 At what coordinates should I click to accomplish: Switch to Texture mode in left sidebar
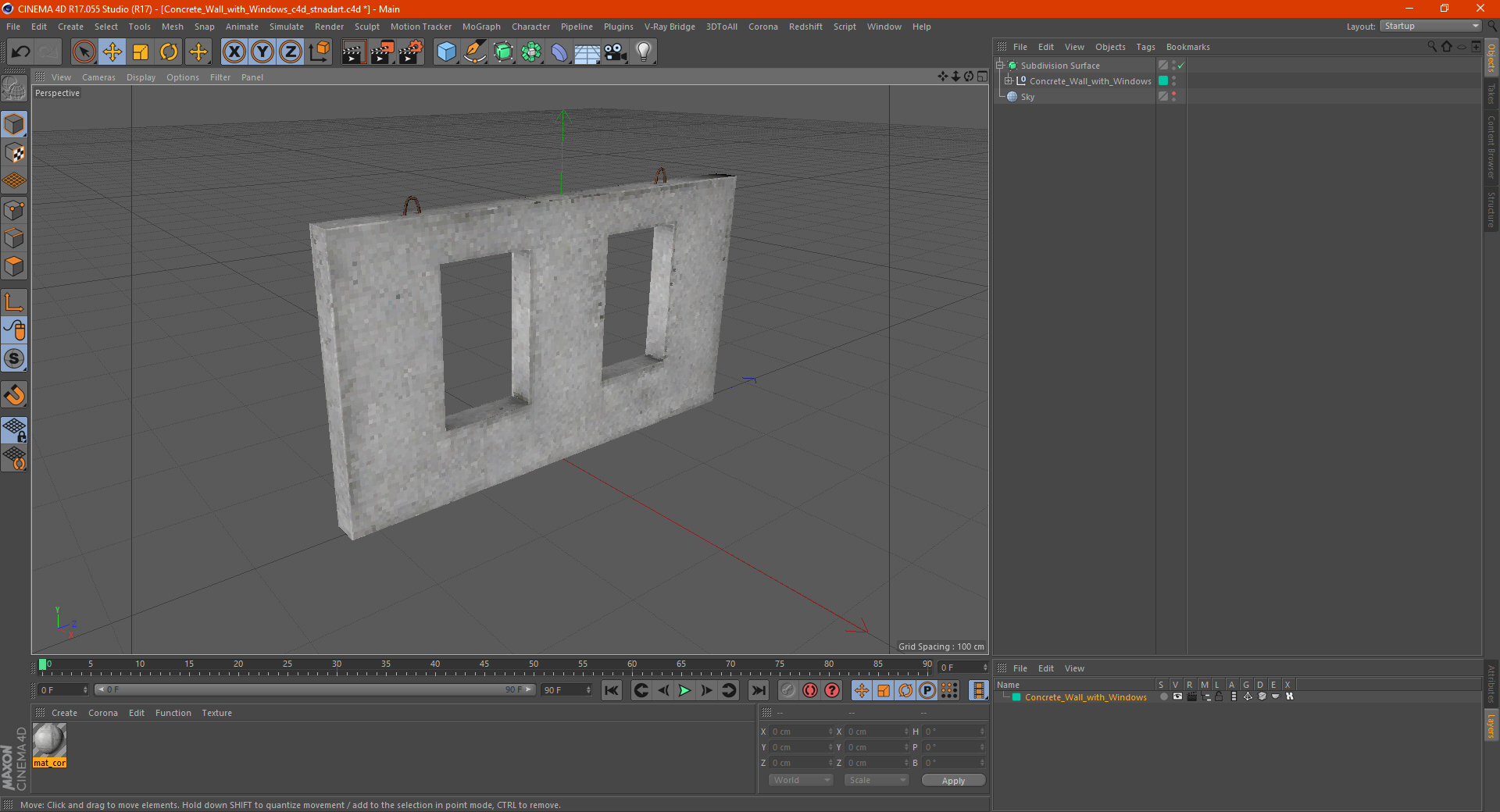[x=14, y=152]
